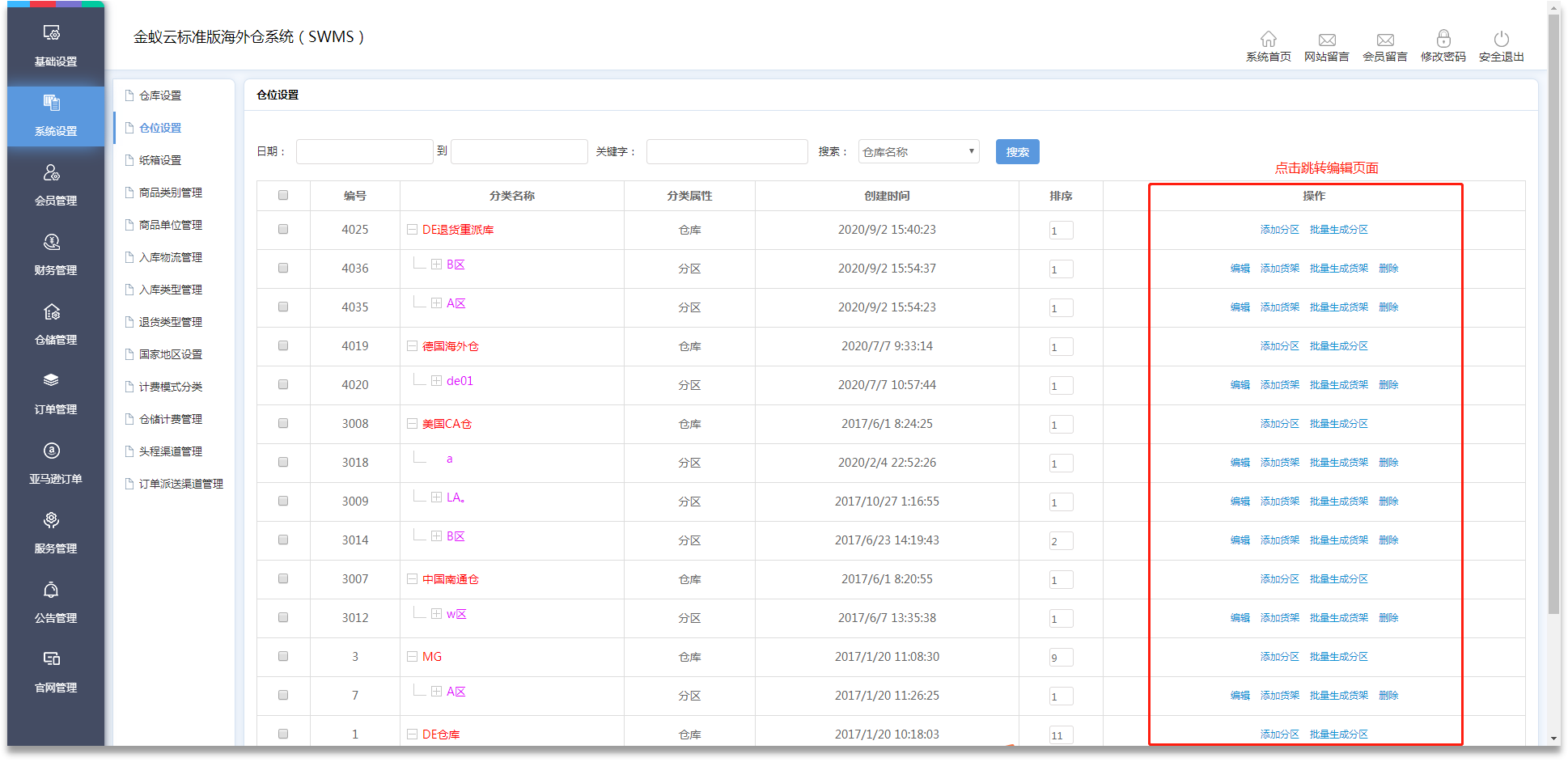
Task: Click 删除 link for row 4036
Action: click(x=1388, y=269)
